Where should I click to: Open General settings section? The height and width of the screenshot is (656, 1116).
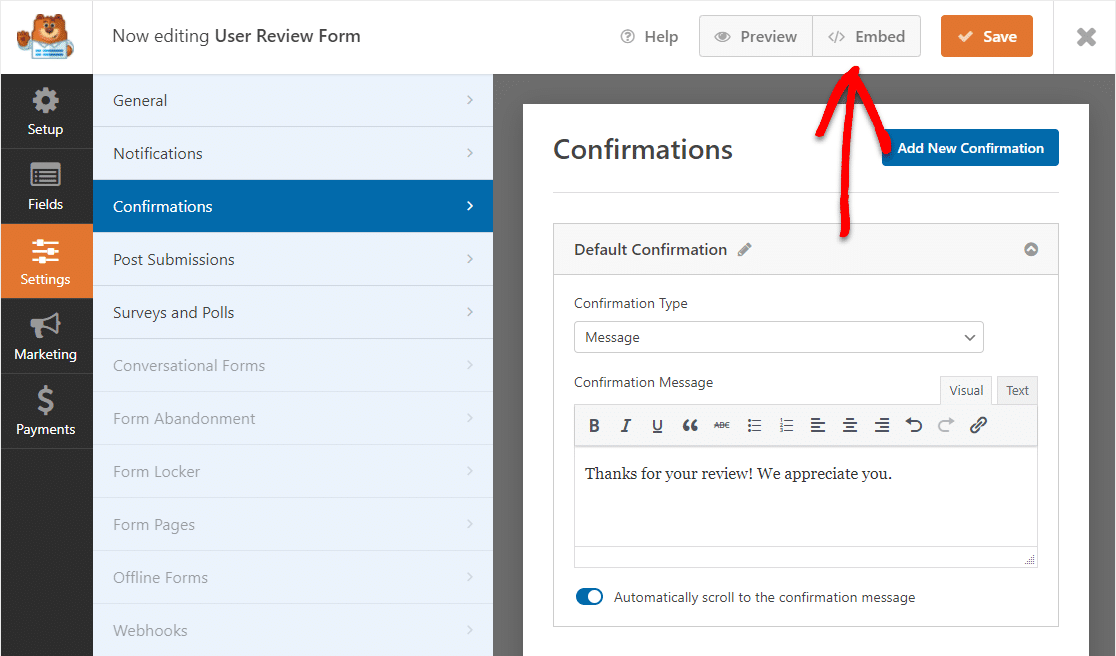click(293, 100)
